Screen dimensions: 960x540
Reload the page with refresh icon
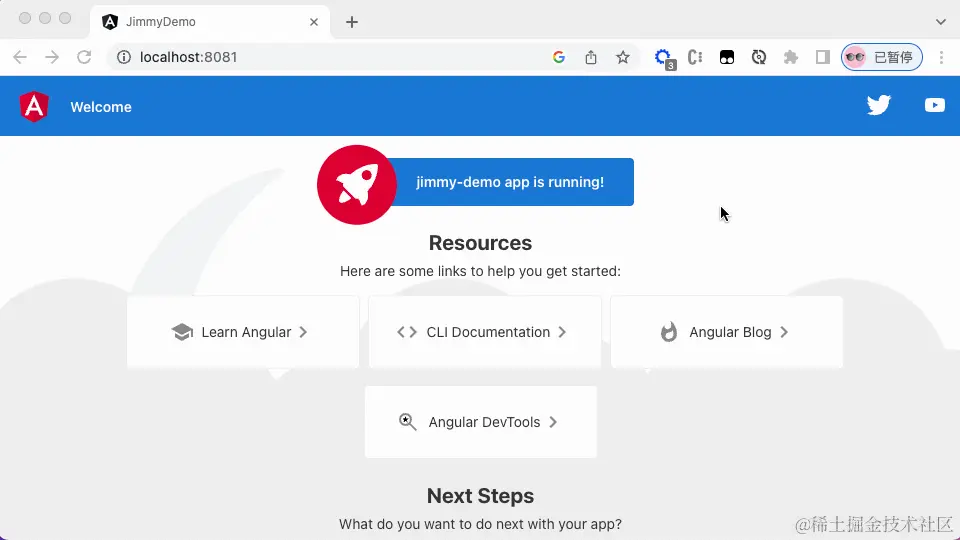(x=84, y=57)
